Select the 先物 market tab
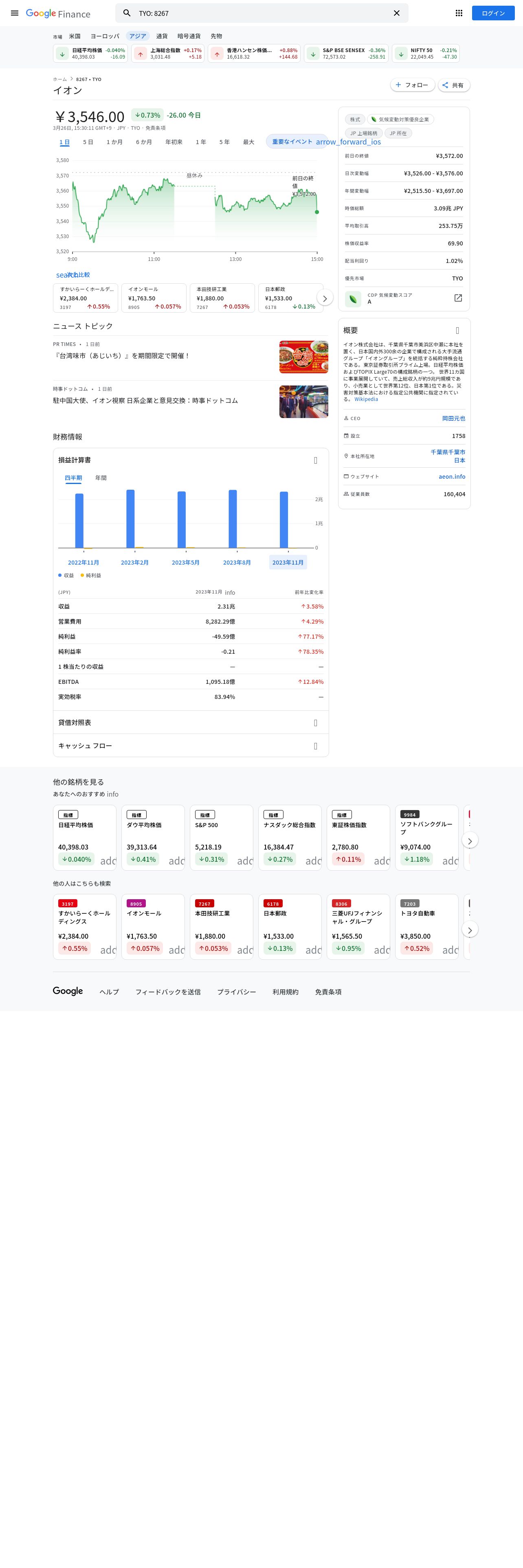This screenshot has width=523, height=1568. click(216, 36)
